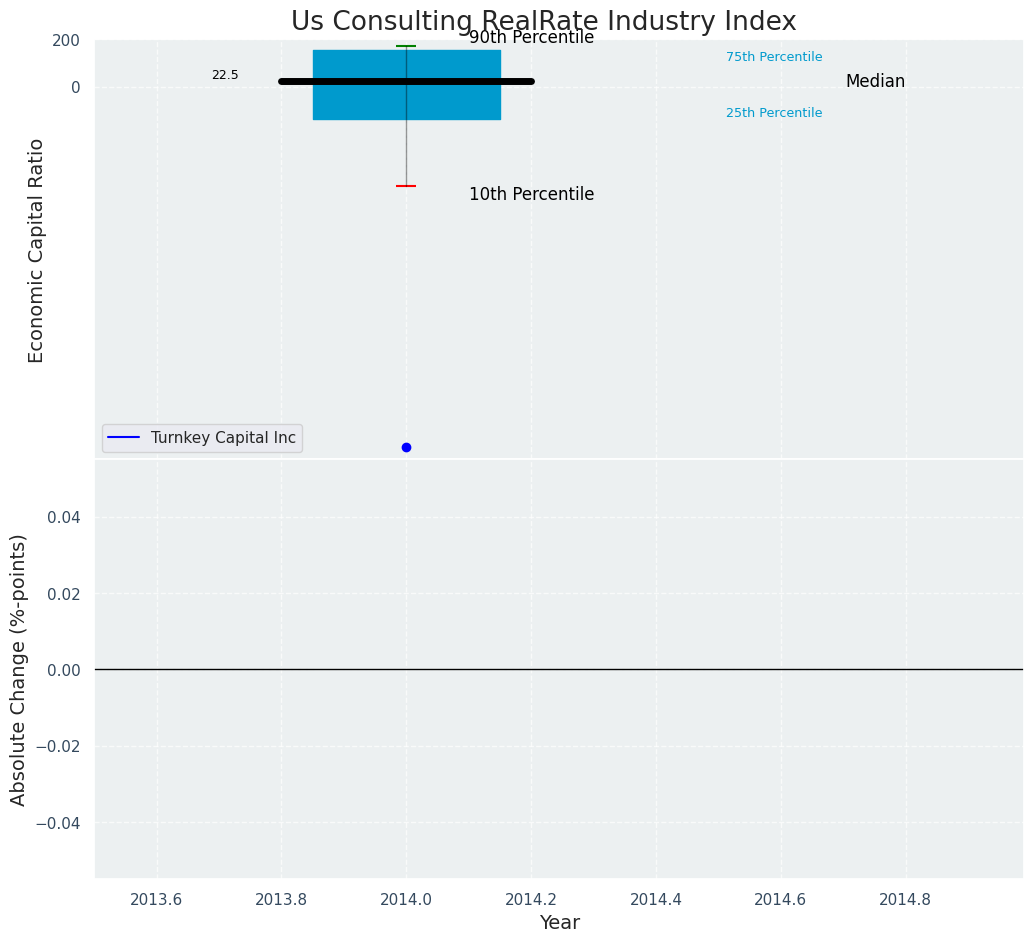1034x942 pixels.
Task: Click the 2014.0 x-axis tick label
Action: click(x=406, y=899)
